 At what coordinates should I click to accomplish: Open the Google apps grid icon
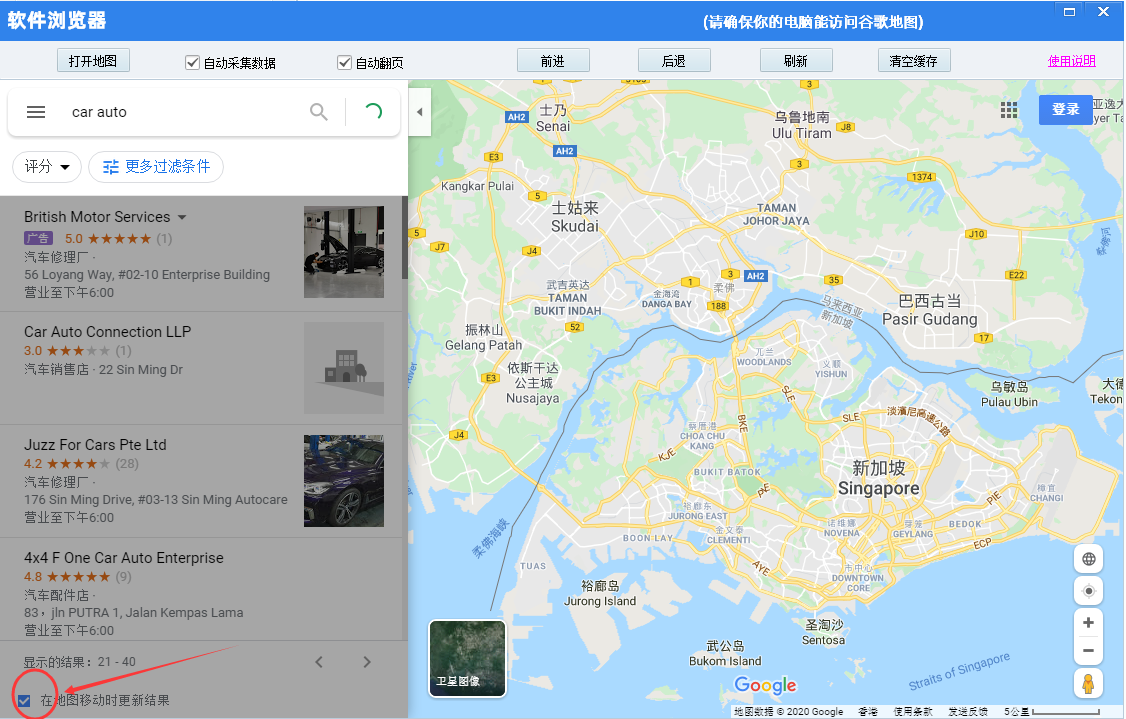(x=1009, y=110)
